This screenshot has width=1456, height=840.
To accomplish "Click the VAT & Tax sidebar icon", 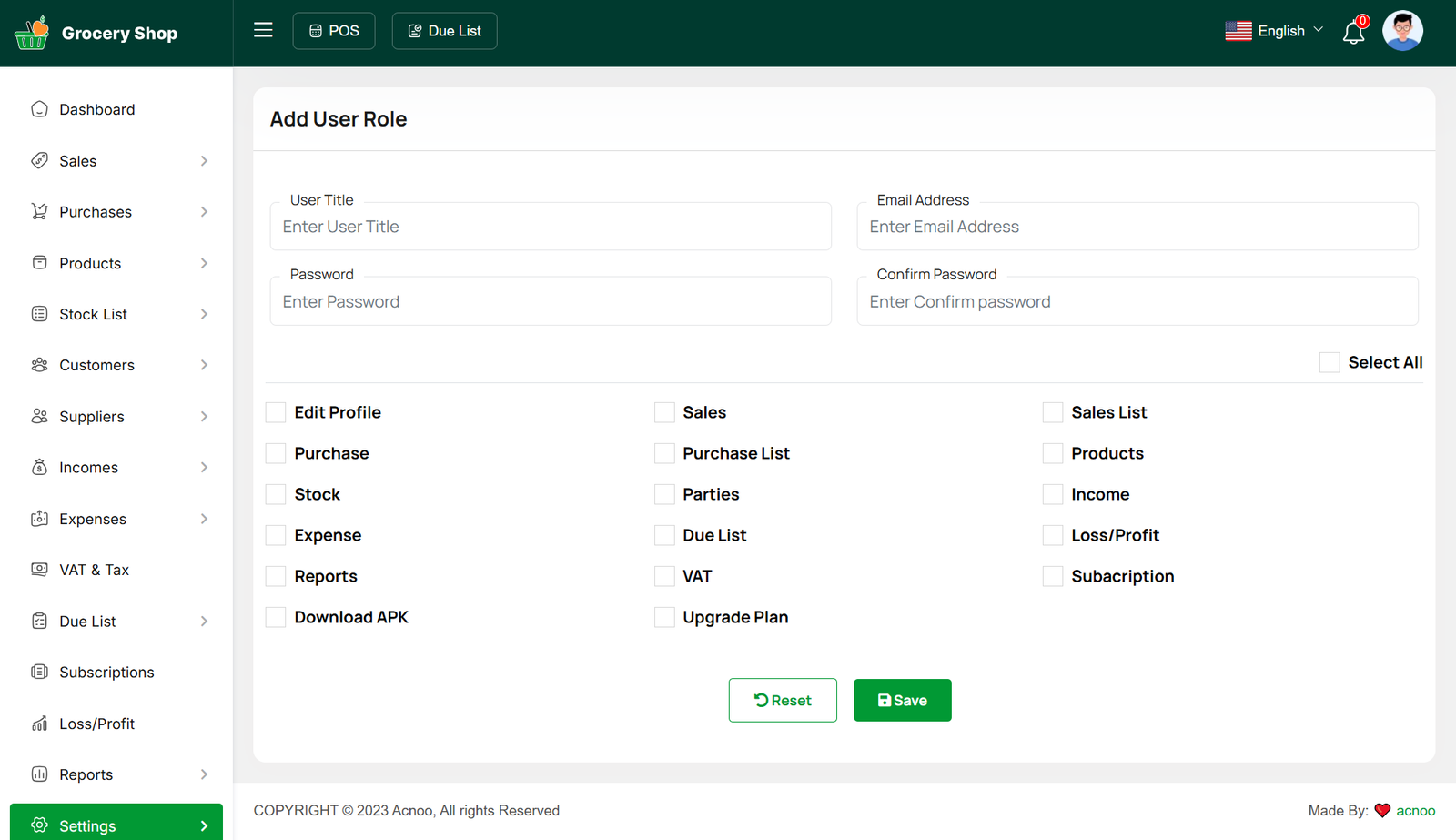I will [x=39, y=570].
